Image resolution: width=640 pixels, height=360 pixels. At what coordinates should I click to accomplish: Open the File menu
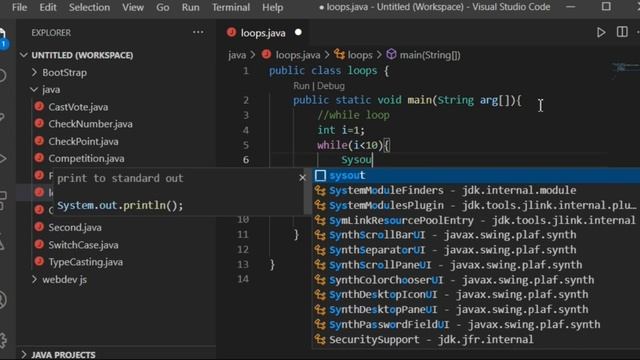point(19,7)
